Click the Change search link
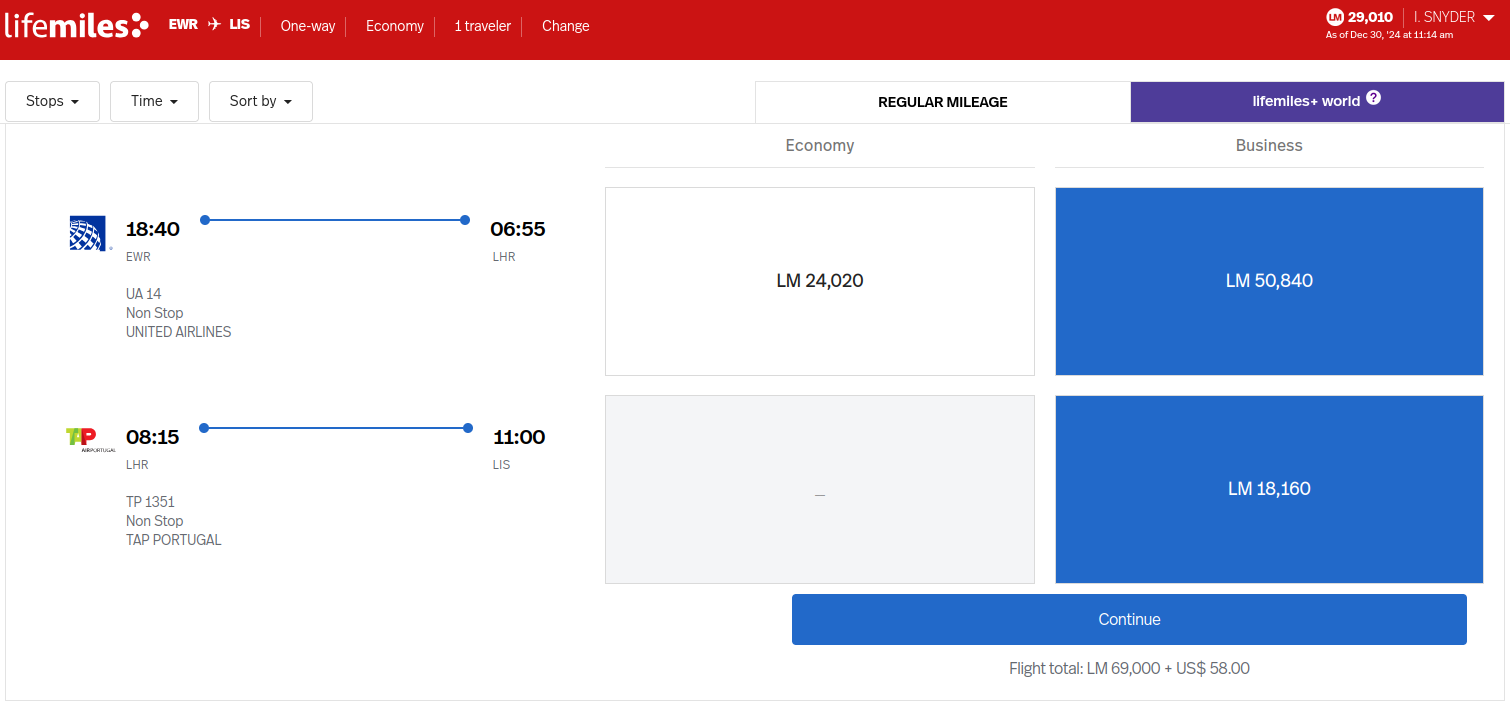Viewport: 1510px width, 707px height. click(x=566, y=26)
